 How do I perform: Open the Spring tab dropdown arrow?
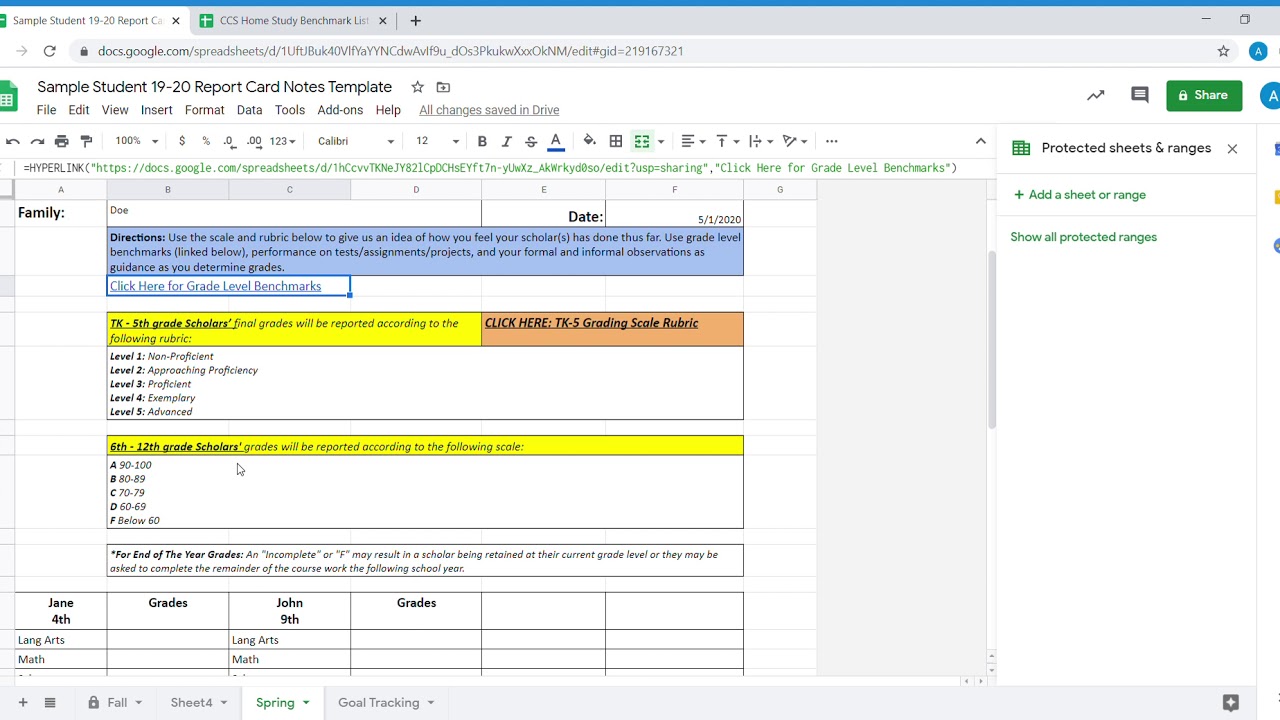point(306,702)
